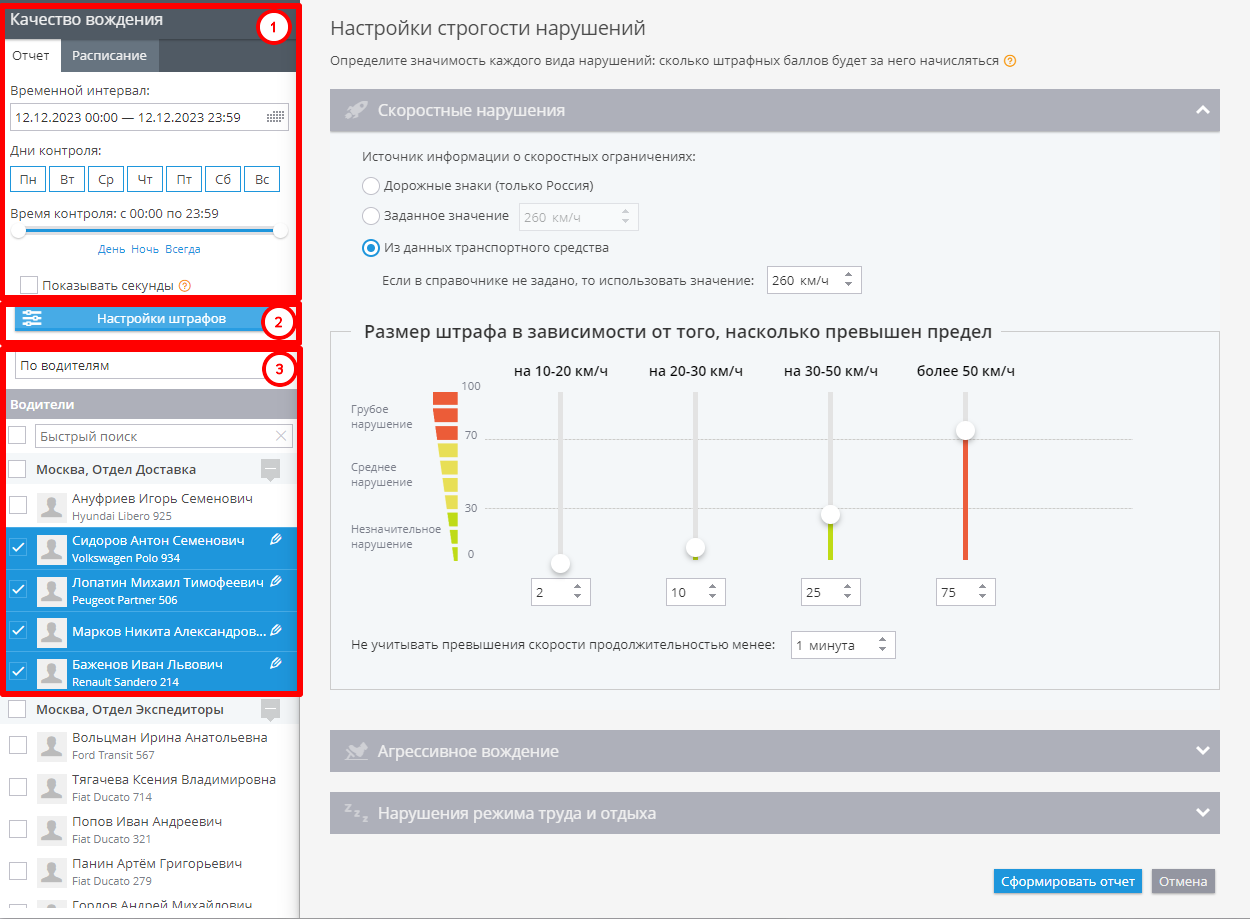
Task: Click the Отмена button
Action: tap(1183, 881)
